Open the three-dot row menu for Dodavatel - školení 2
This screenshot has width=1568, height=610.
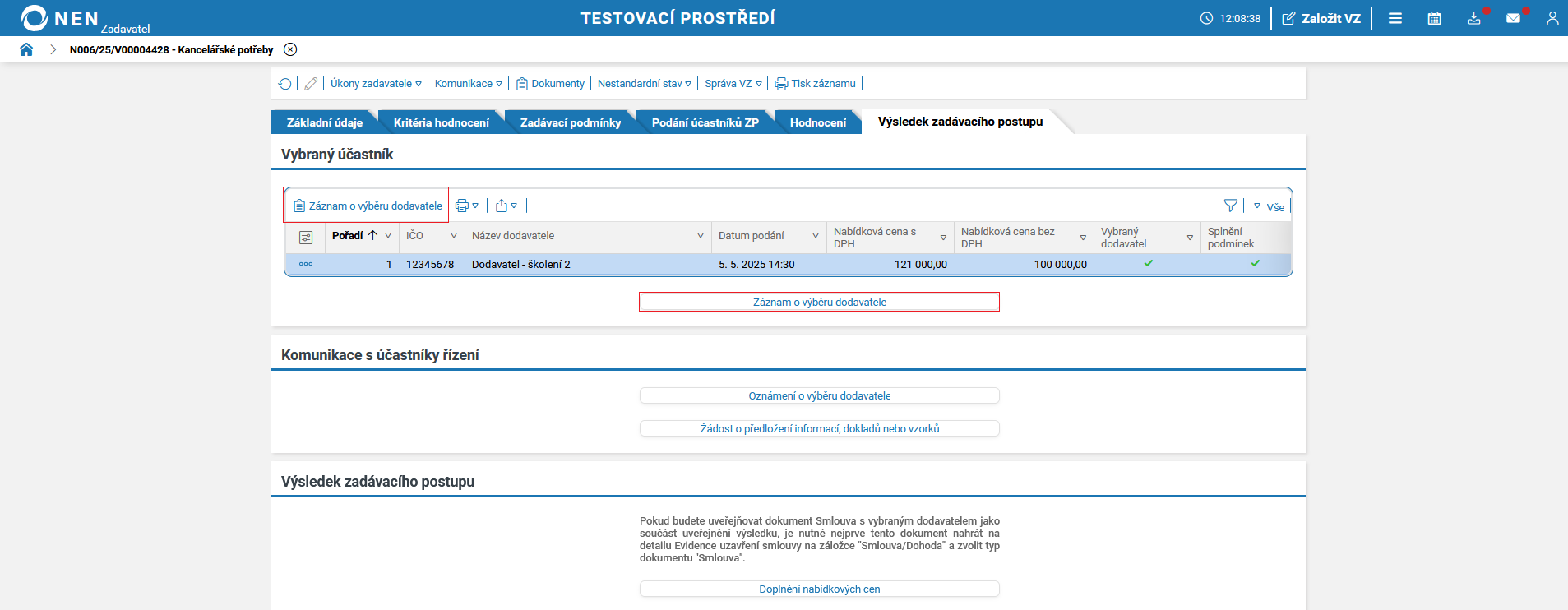click(x=306, y=264)
